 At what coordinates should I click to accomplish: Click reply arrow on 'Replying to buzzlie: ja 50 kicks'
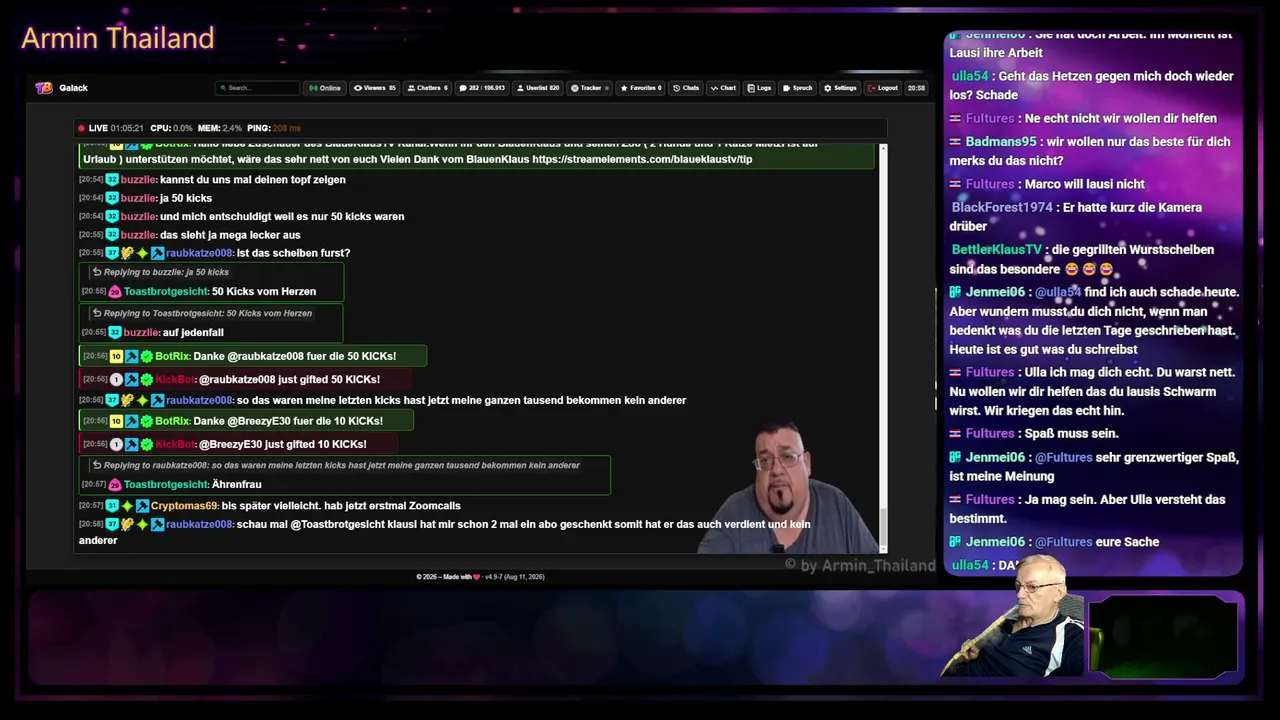tap(97, 272)
